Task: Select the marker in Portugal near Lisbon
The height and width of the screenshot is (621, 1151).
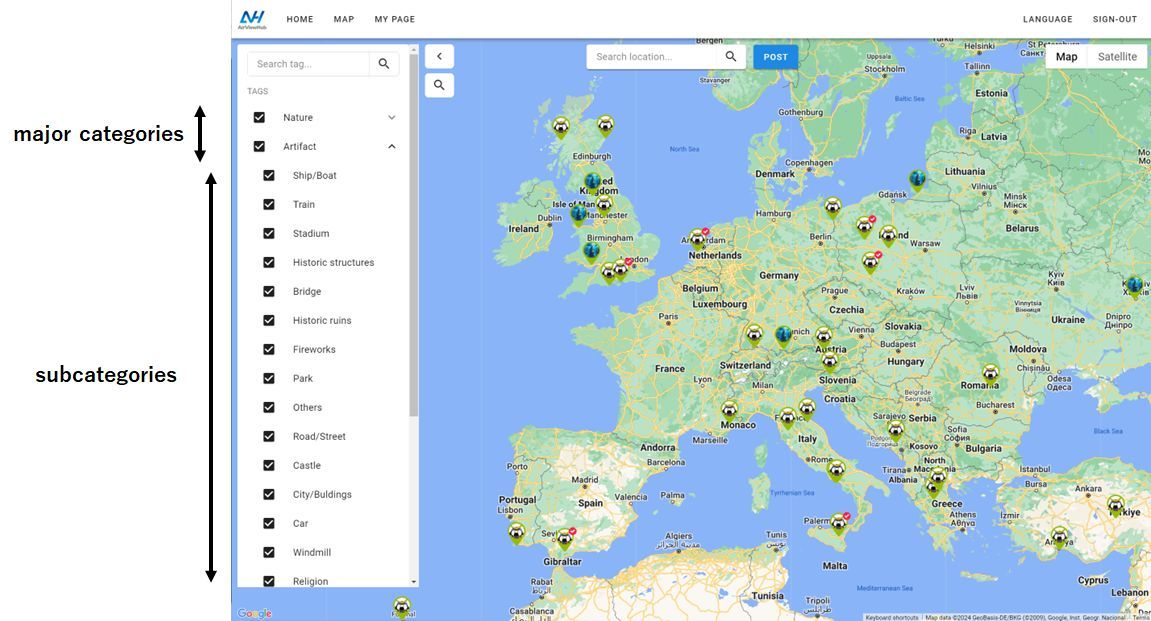Action: [517, 532]
